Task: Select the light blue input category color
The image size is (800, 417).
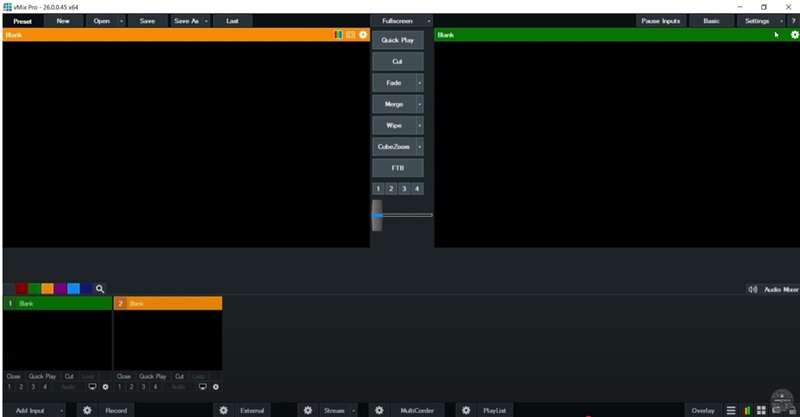Action: click(73, 289)
